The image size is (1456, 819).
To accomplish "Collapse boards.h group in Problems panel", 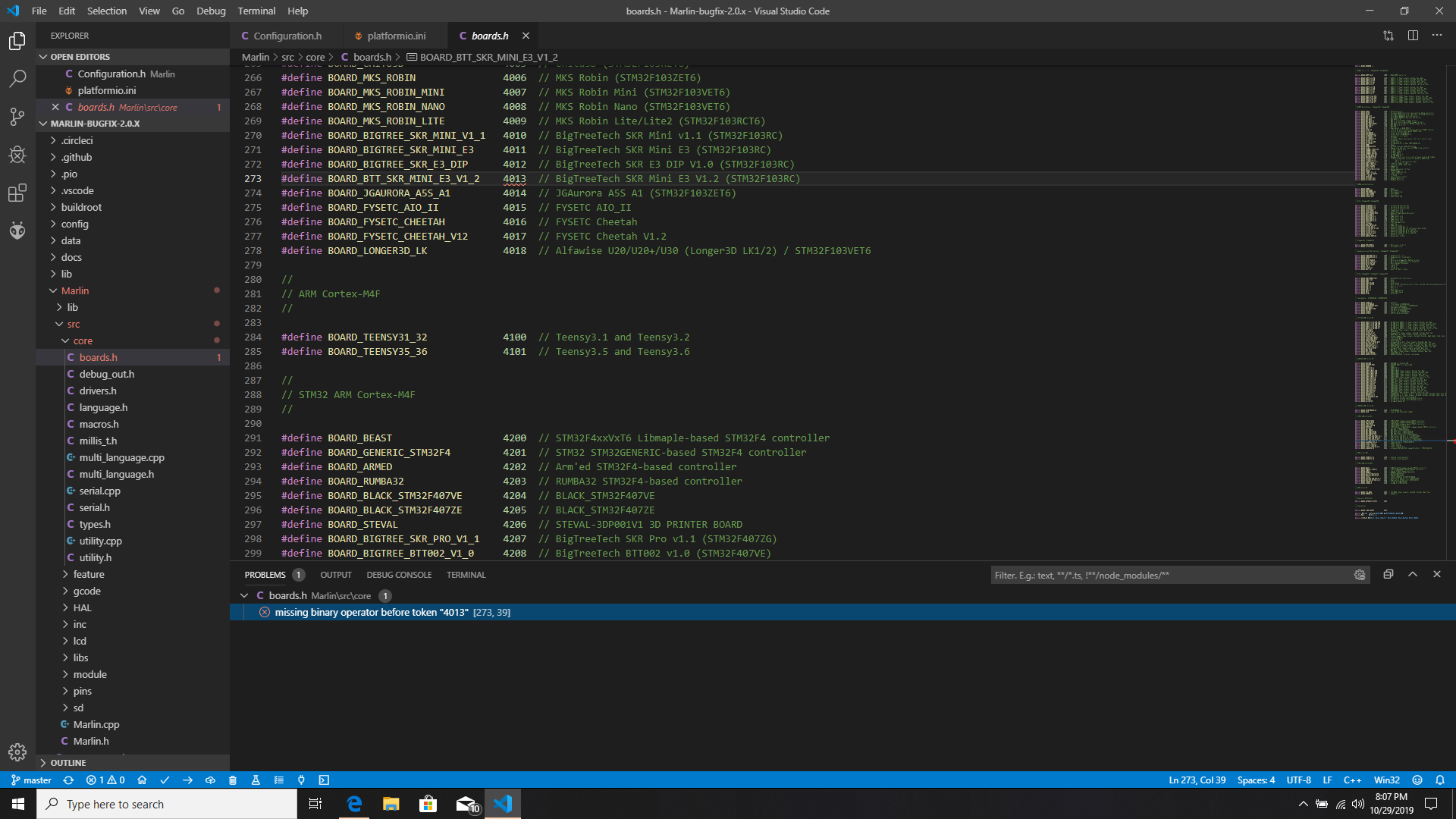I will [x=244, y=596].
